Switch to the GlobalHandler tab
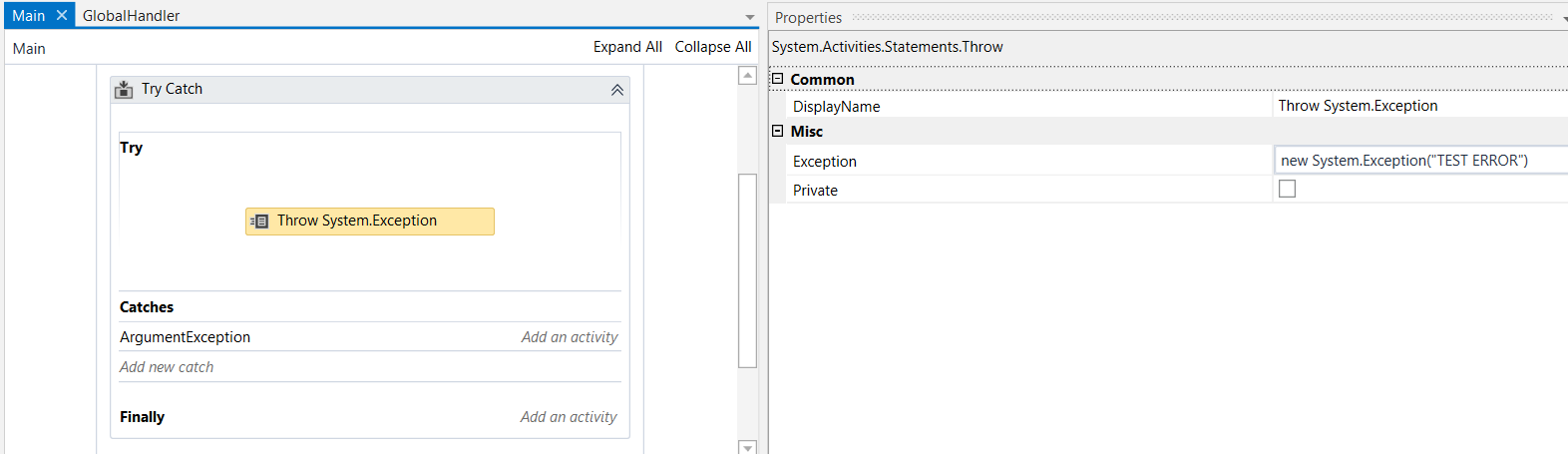This screenshot has width=1568, height=454. (132, 16)
